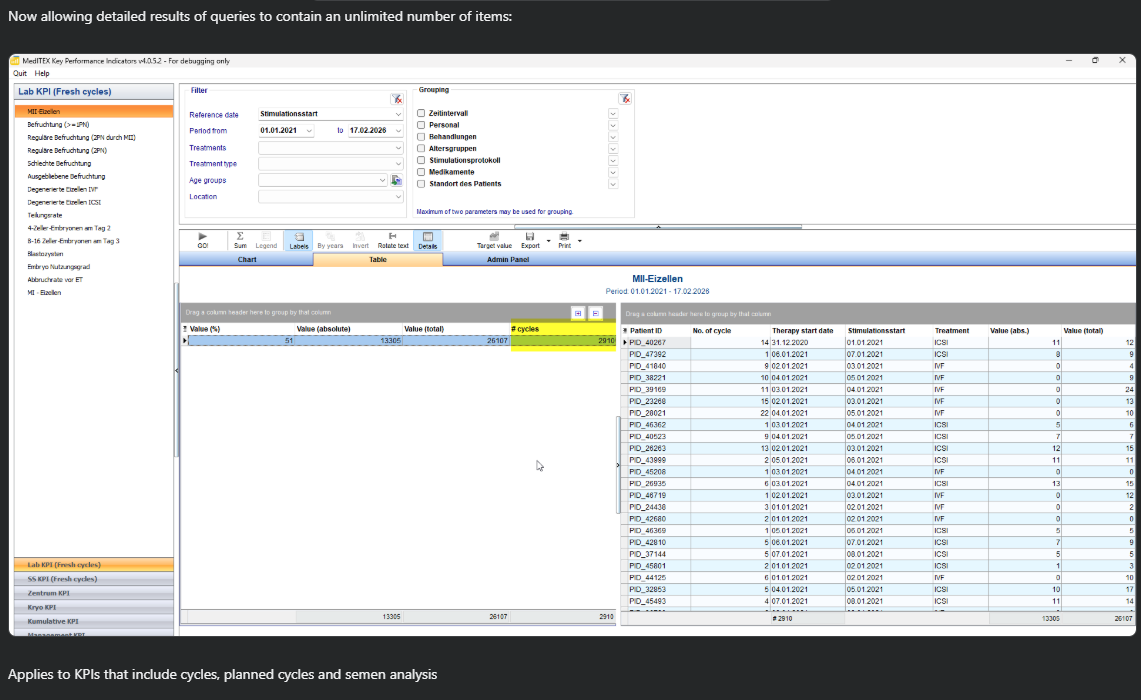The width and height of the screenshot is (1141, 700).
Task: Open the SS KPI (Fresh cycles) section
Action: tap(94, 578)
